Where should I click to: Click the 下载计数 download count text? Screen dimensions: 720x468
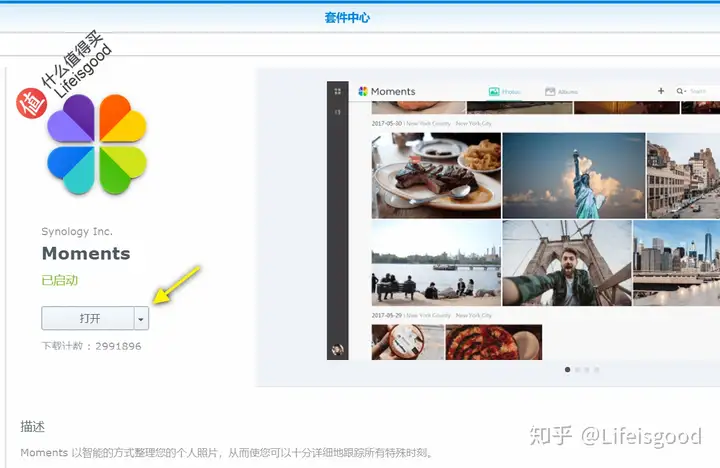point(91,346)
